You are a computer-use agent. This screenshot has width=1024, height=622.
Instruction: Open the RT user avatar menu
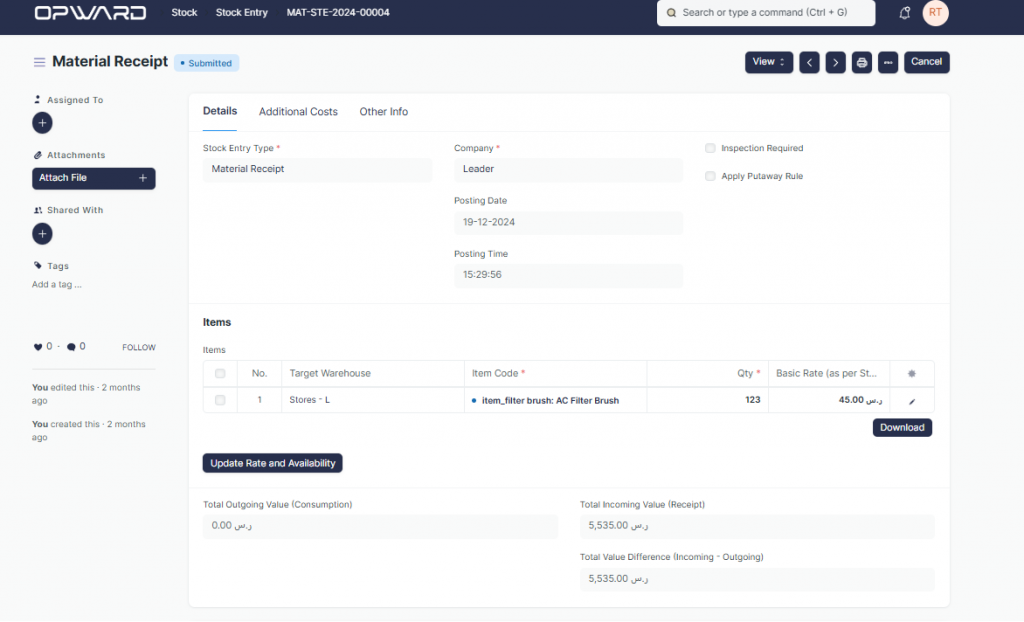pos(935,13)
